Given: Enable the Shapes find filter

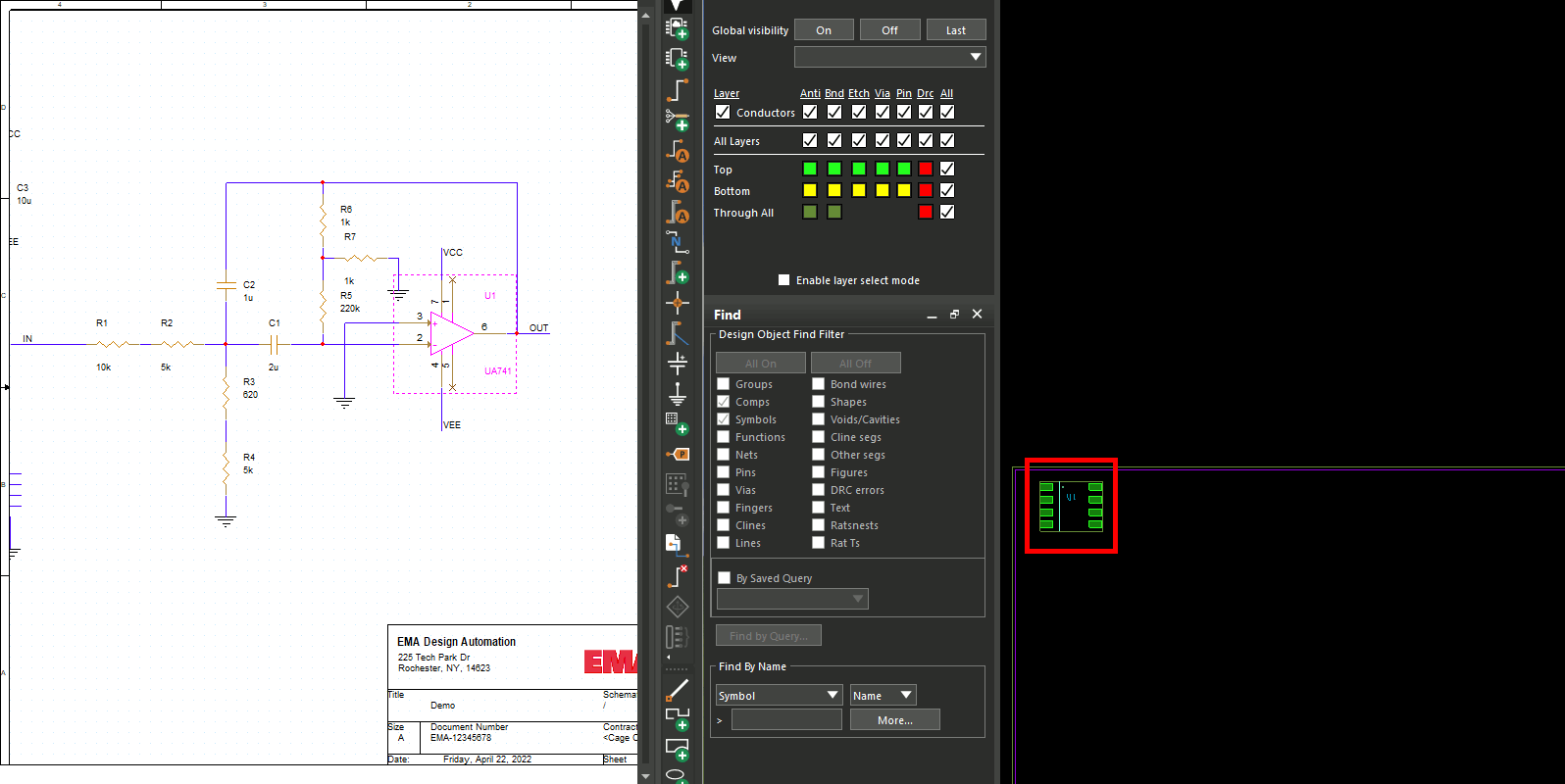Looking at the screenshot, I should [x=818, y=402].
